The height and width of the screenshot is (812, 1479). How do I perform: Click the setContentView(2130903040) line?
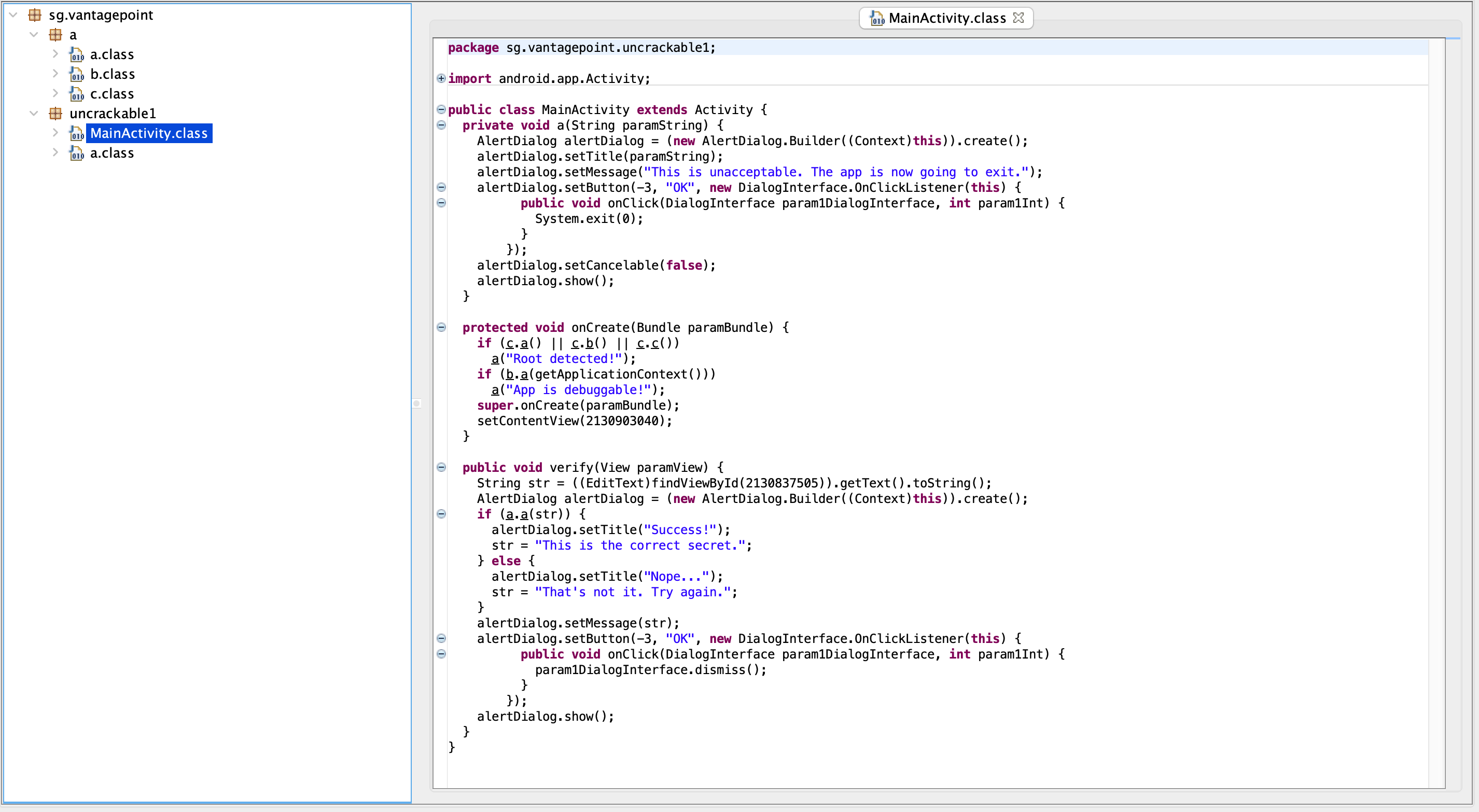point(575,421)
